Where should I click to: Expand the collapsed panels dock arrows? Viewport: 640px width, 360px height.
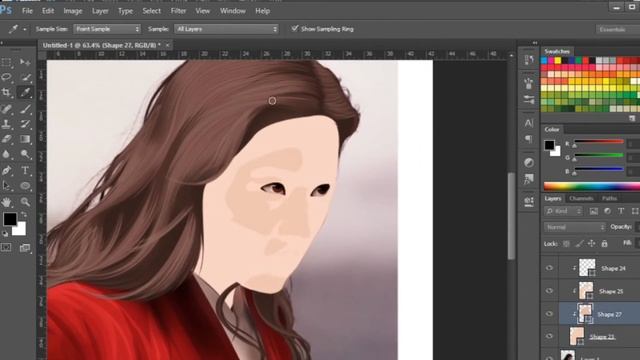tap(535, 43)
